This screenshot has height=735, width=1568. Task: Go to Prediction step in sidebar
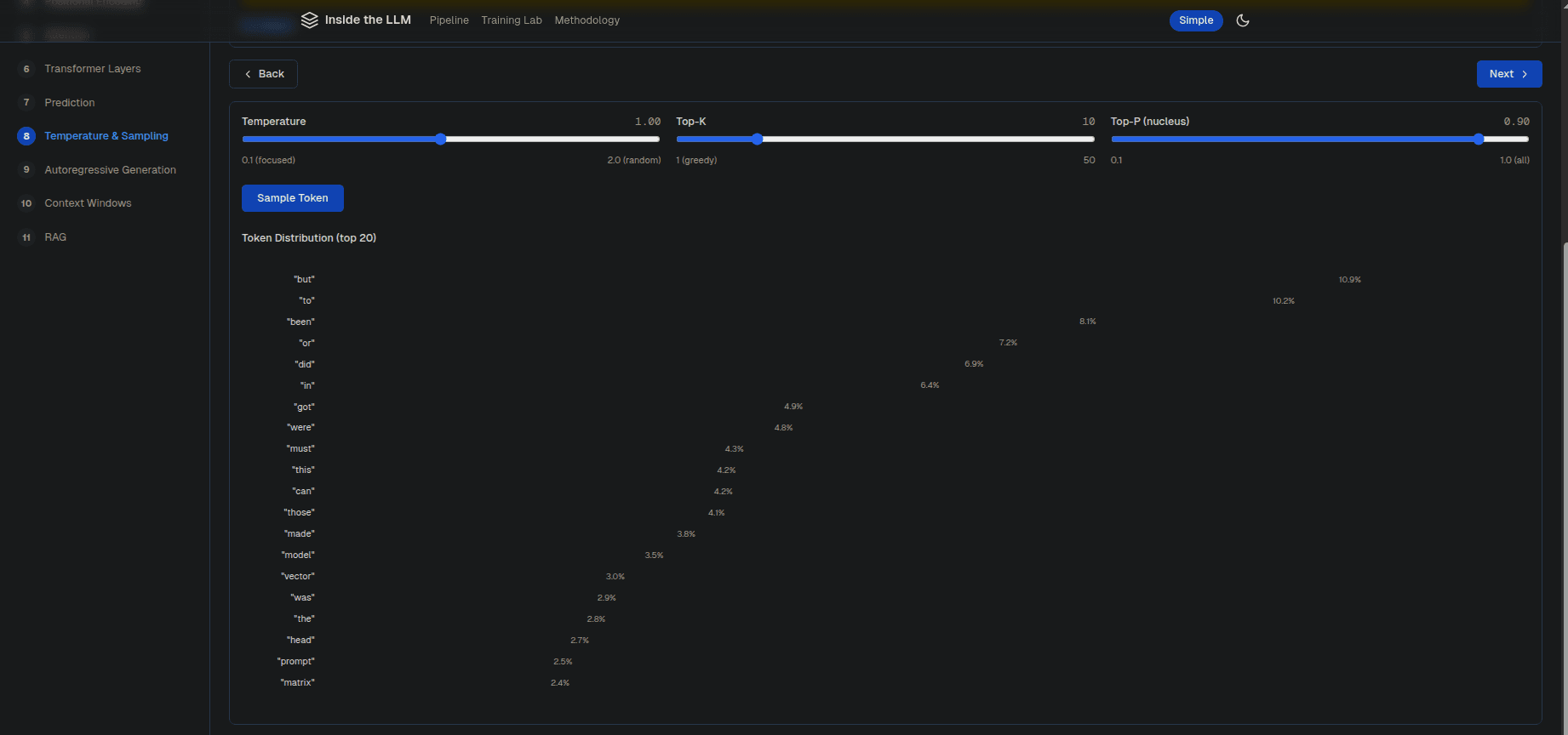coord(70,103)
